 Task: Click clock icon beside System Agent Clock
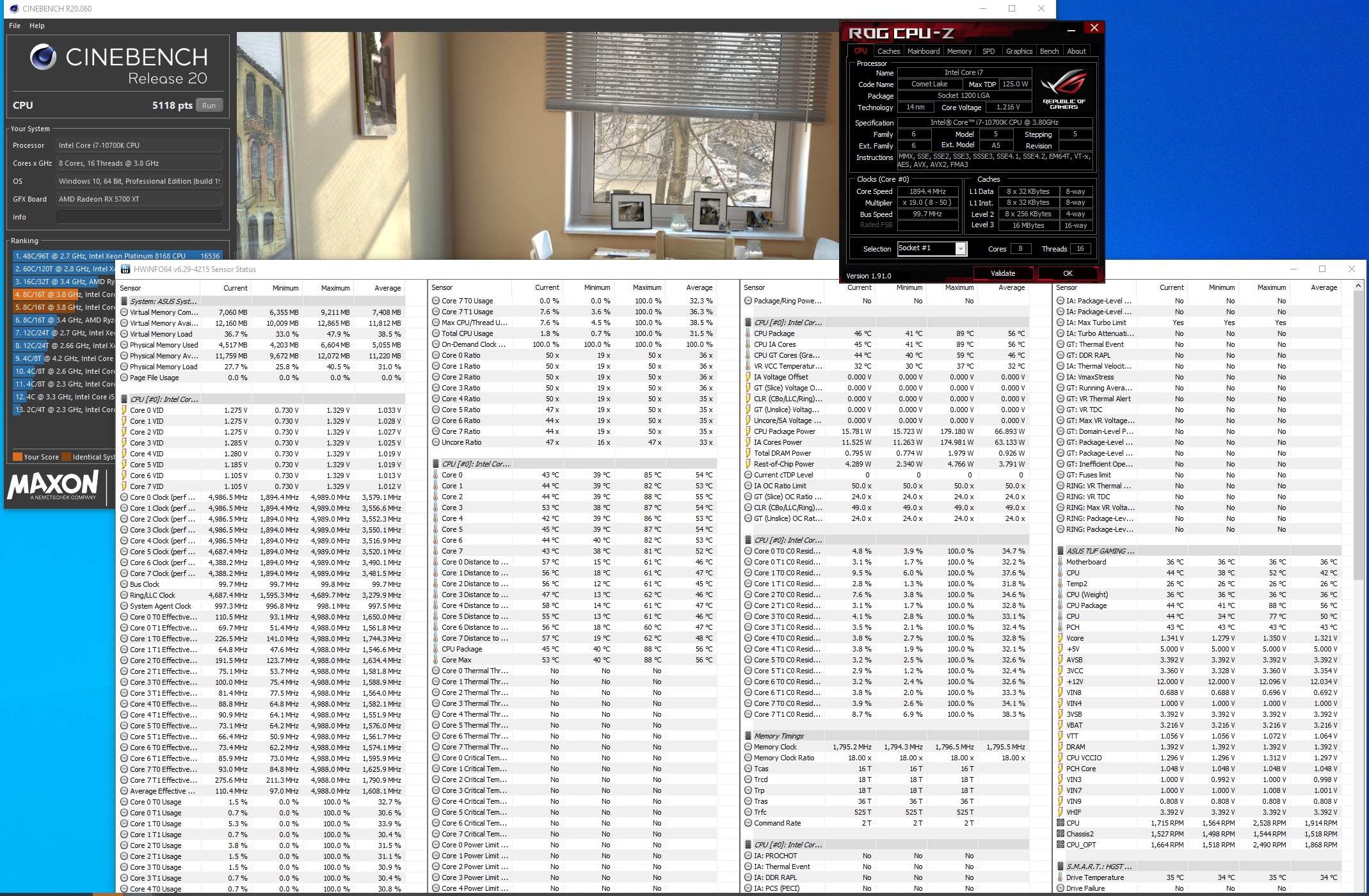click(124, 606)
